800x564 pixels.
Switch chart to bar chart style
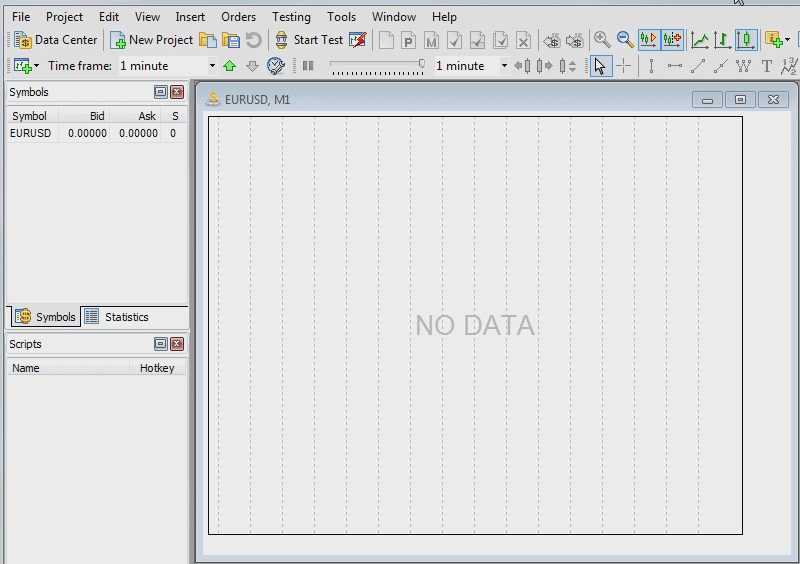point(722,40)
